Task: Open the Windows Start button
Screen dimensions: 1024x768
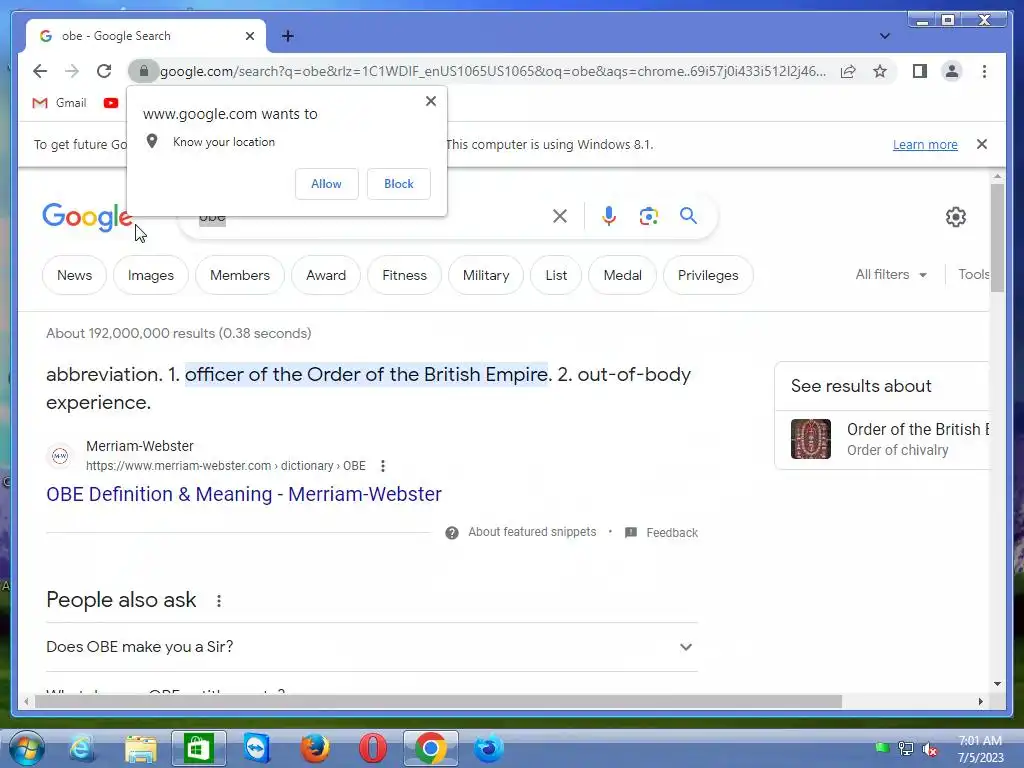Action: pyautogui.click(x=27, y=748)
